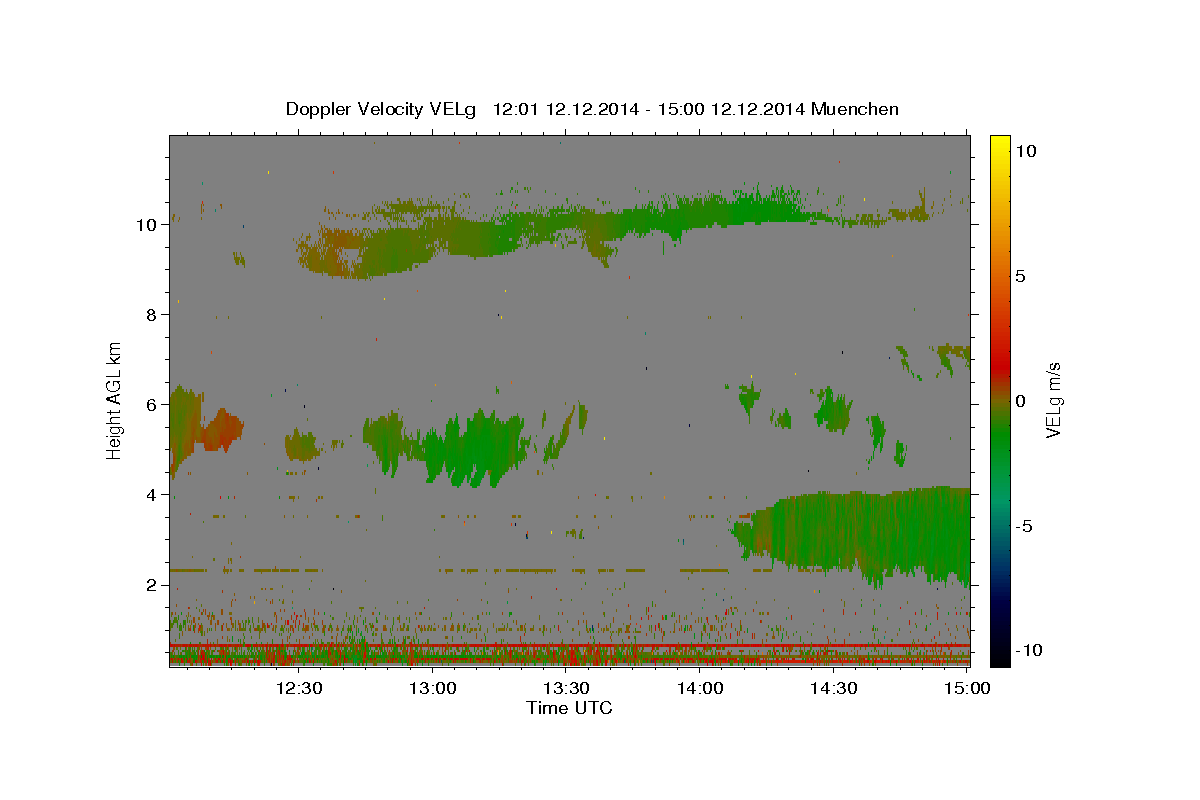The image size is (1200, 800).
Task: Click the 'Time UTC' axis label
Action: point(569,708)
